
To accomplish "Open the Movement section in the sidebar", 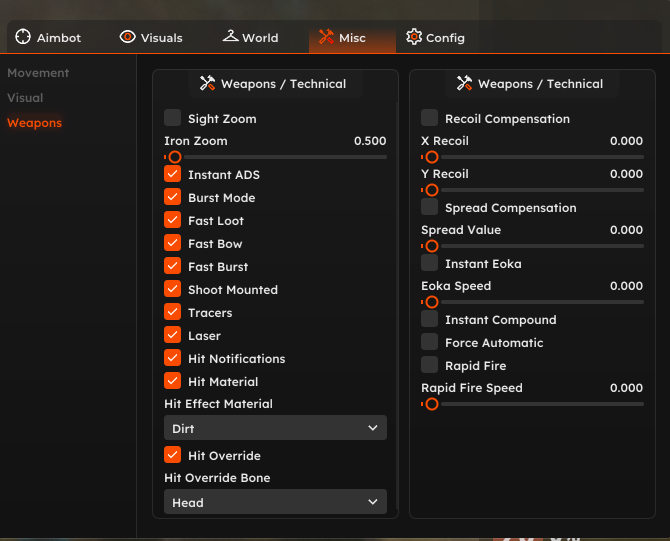I will pyautogui.click(x=38, y=73).
